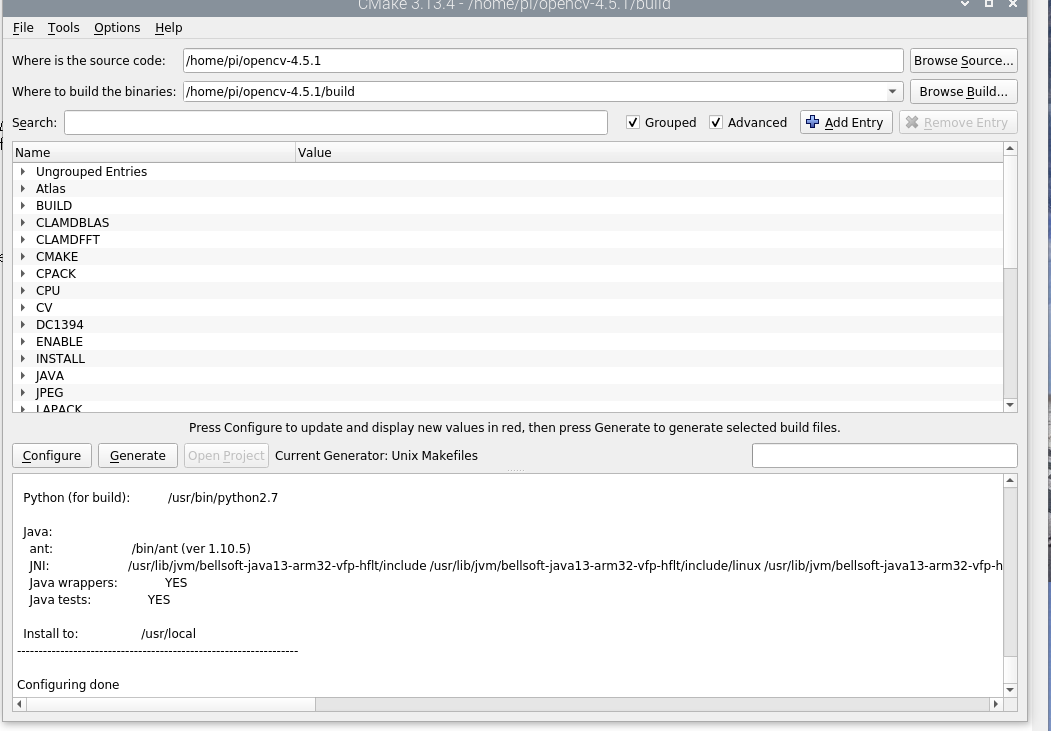This screenshot has width=1051, height=731.
Task: Expand the CLAMDFFT group
Action: point(23,239)
